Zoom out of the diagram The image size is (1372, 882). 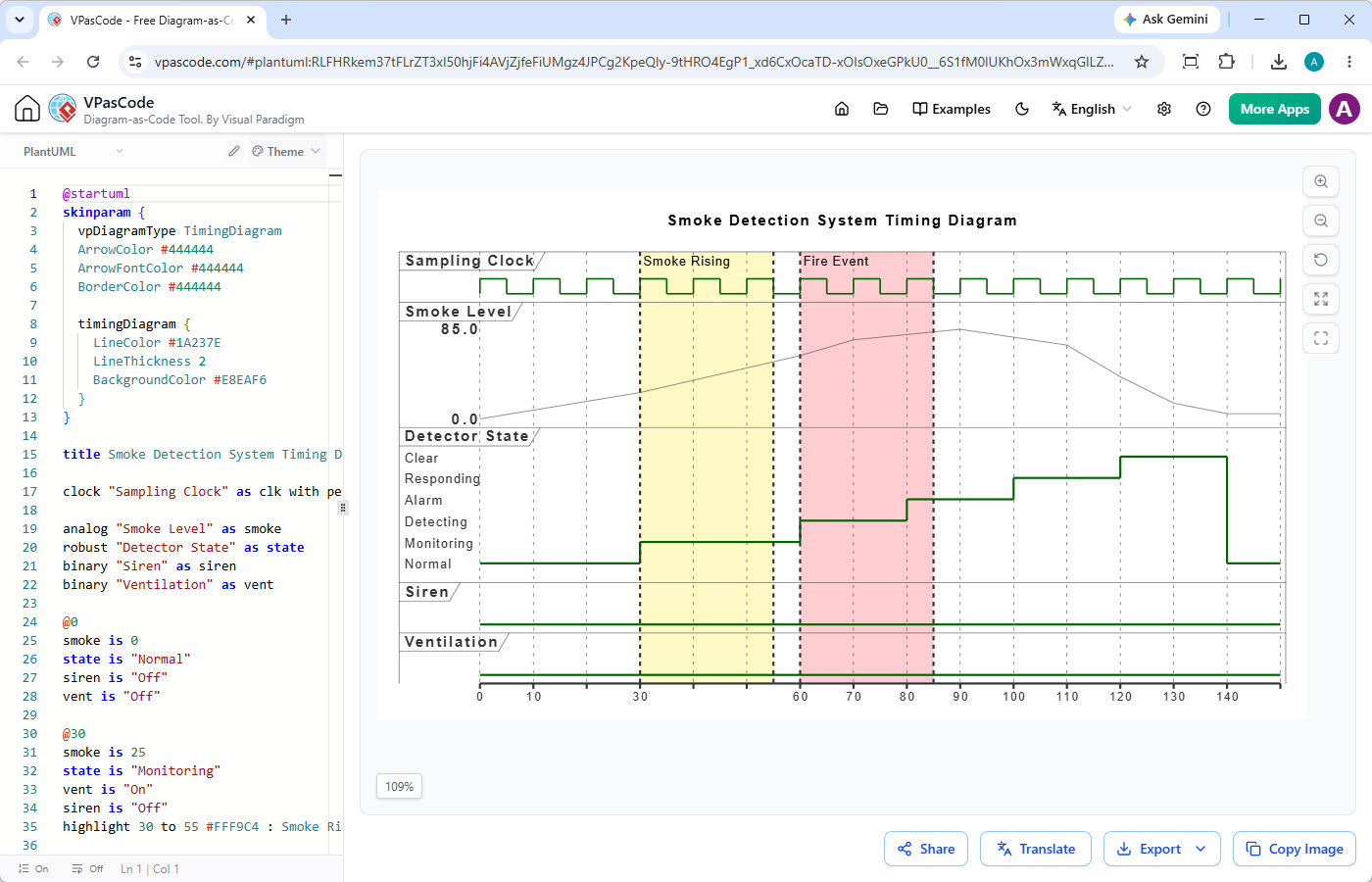(x=1321, y=220)
